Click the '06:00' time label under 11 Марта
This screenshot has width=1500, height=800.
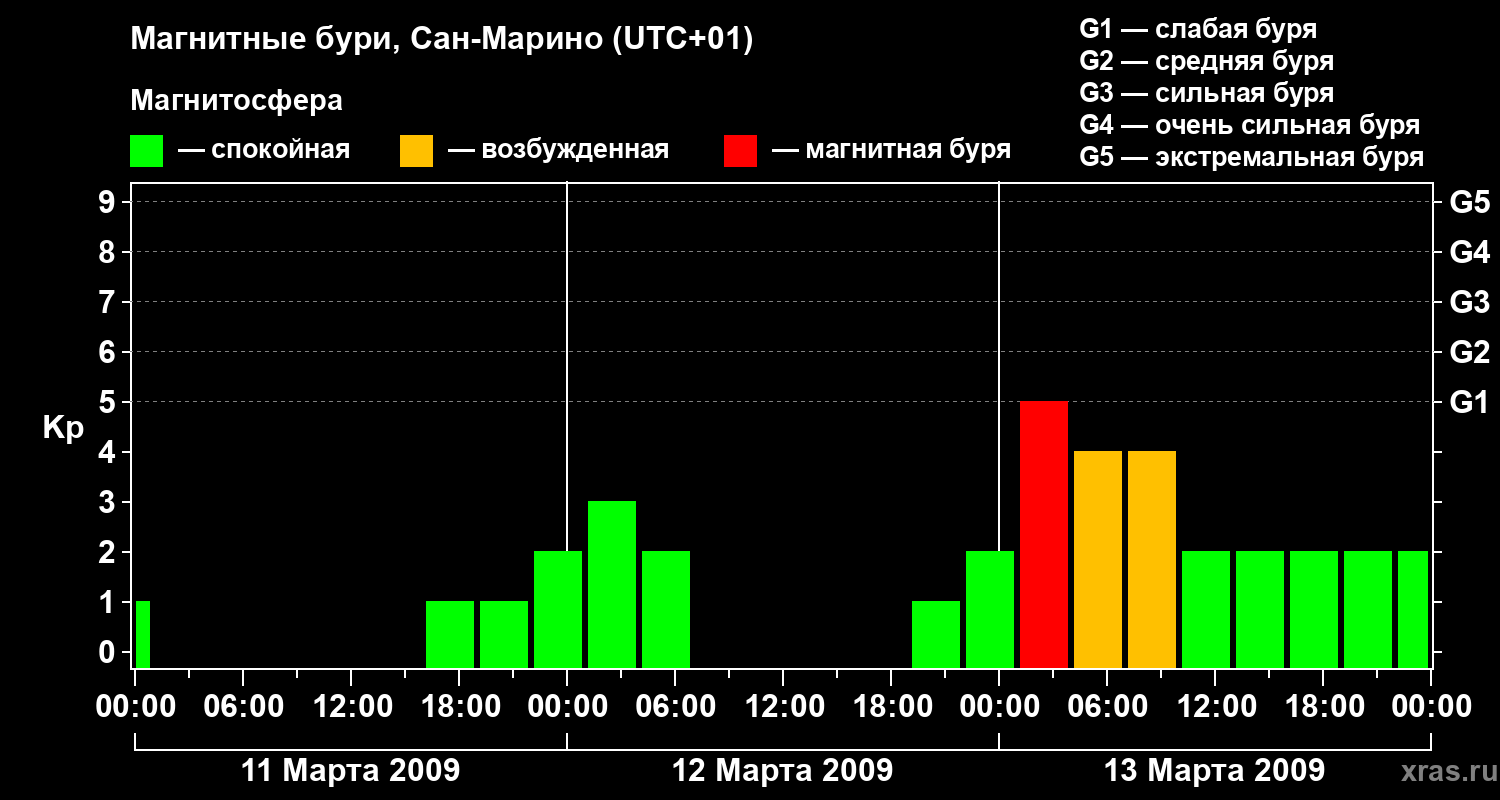[x=243, y=708]
